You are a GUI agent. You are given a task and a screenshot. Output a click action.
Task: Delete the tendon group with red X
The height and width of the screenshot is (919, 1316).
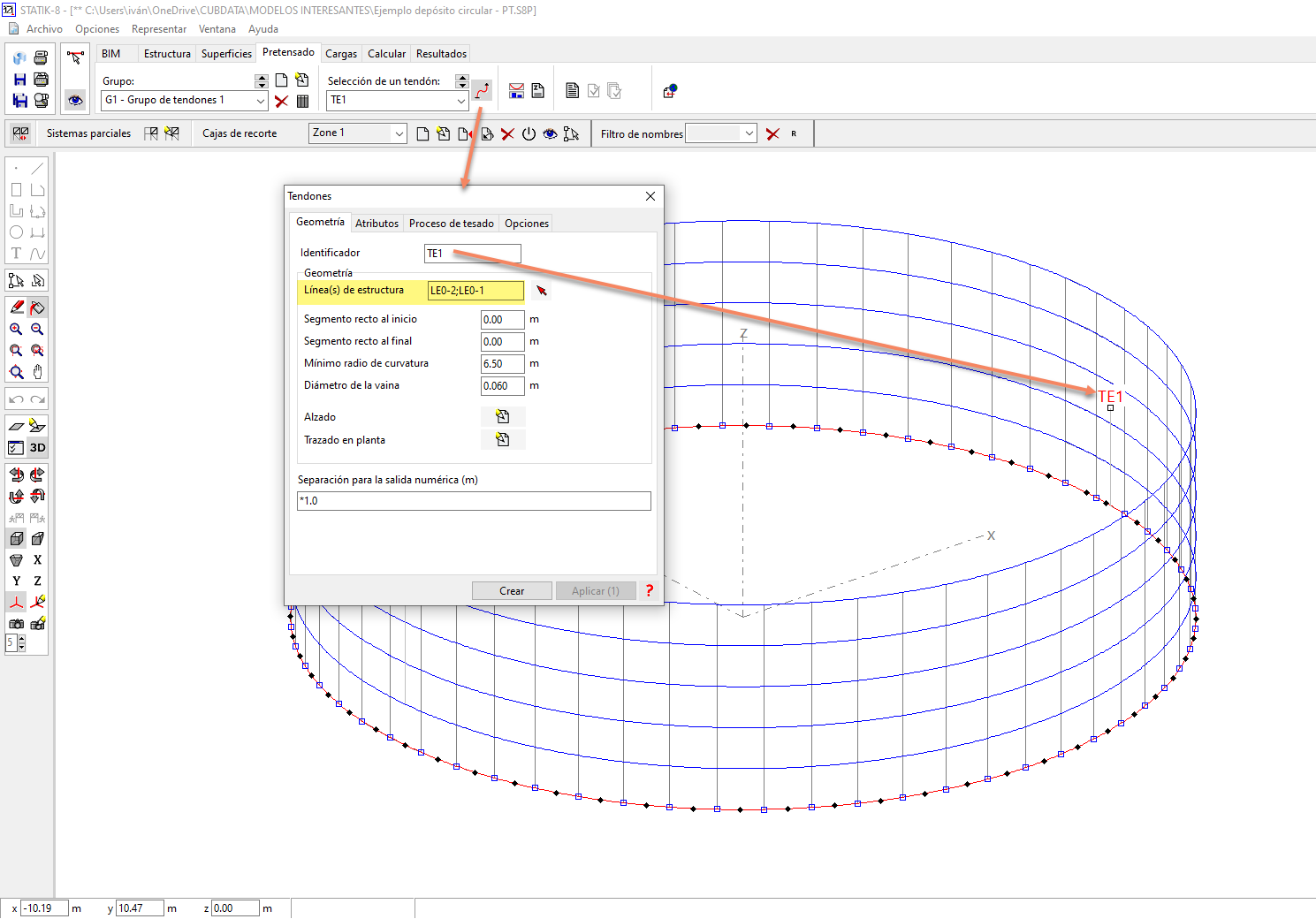click(281, 102)
